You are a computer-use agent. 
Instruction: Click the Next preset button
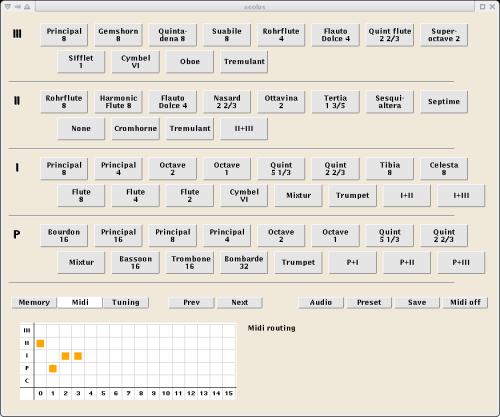[x=240, y=303]
